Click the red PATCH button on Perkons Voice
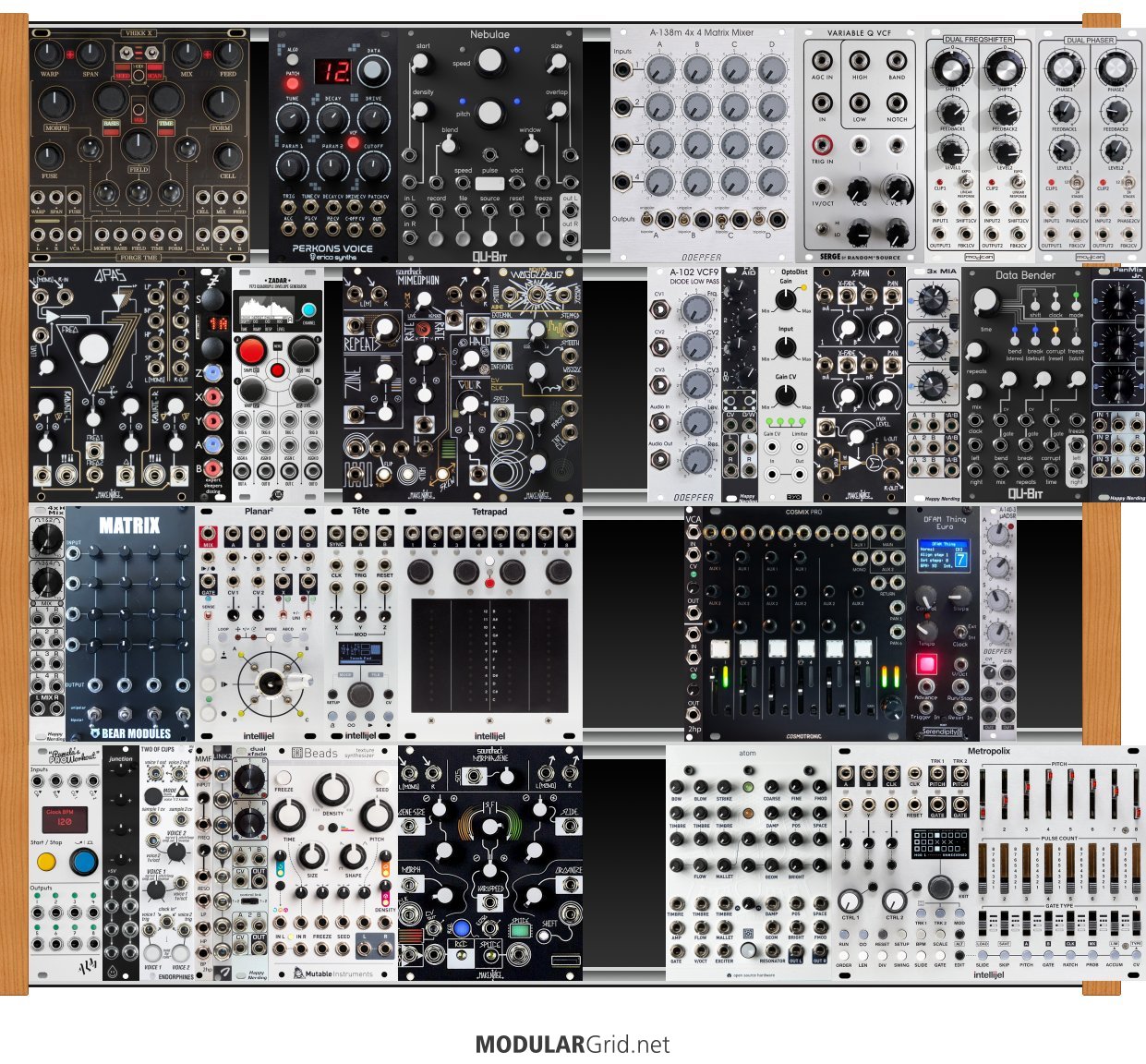 [x=293, y=84]
